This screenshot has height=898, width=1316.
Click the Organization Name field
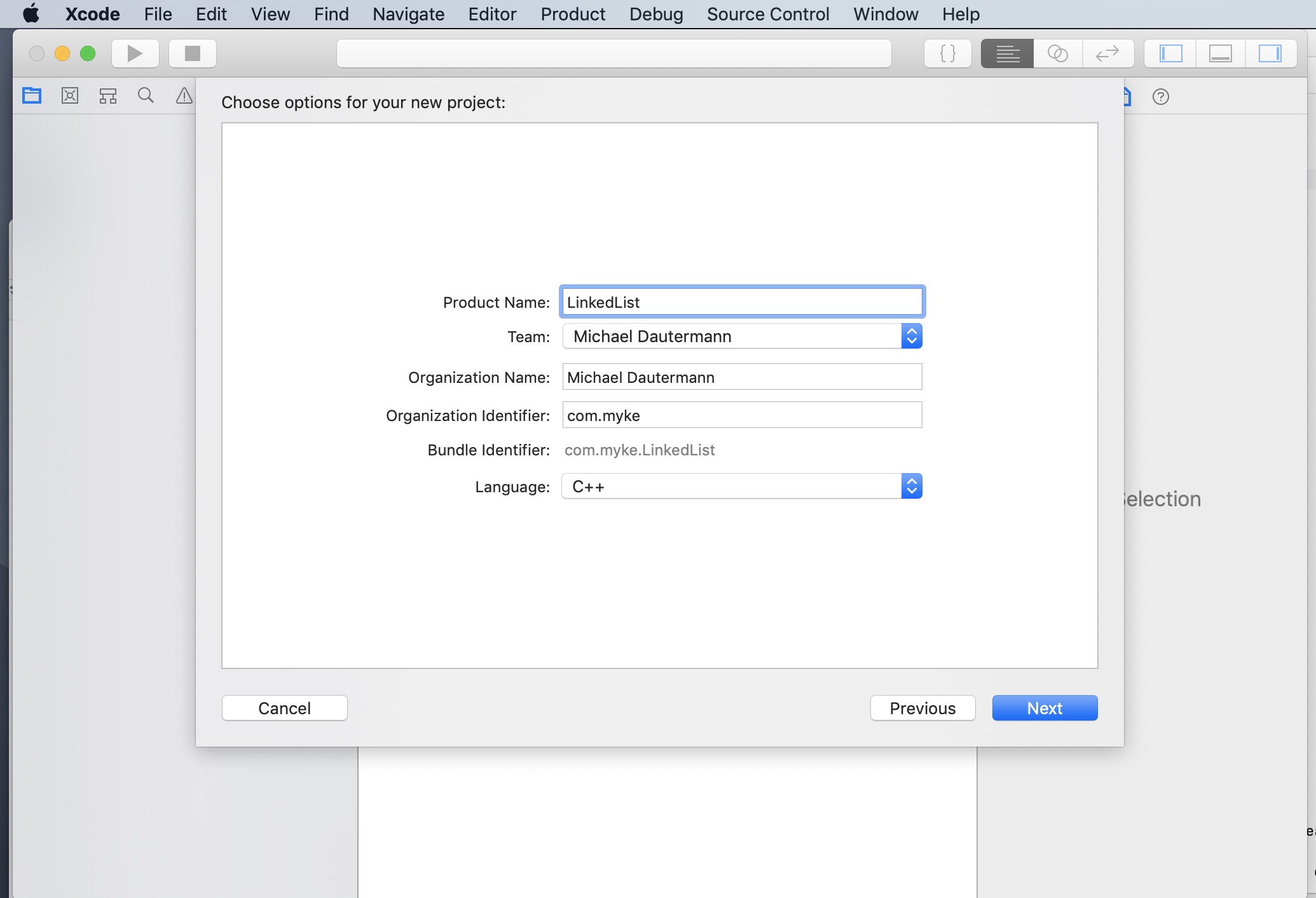point(742,377)
